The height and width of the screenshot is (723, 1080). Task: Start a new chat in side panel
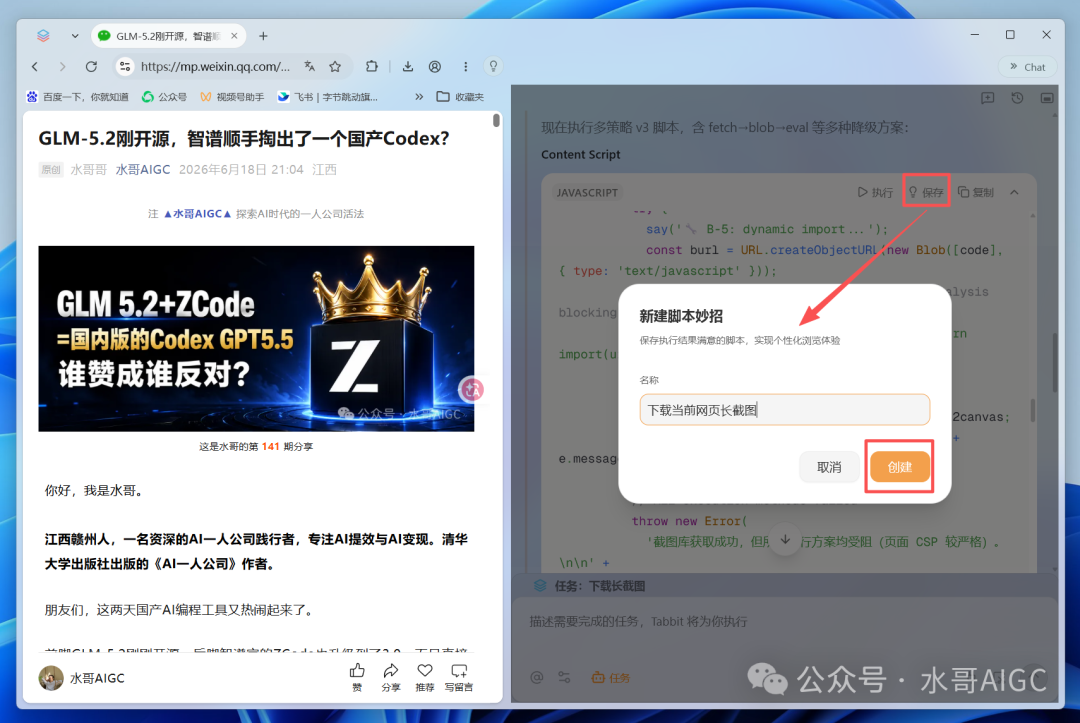pyautogui.click(x=988, y=98)
